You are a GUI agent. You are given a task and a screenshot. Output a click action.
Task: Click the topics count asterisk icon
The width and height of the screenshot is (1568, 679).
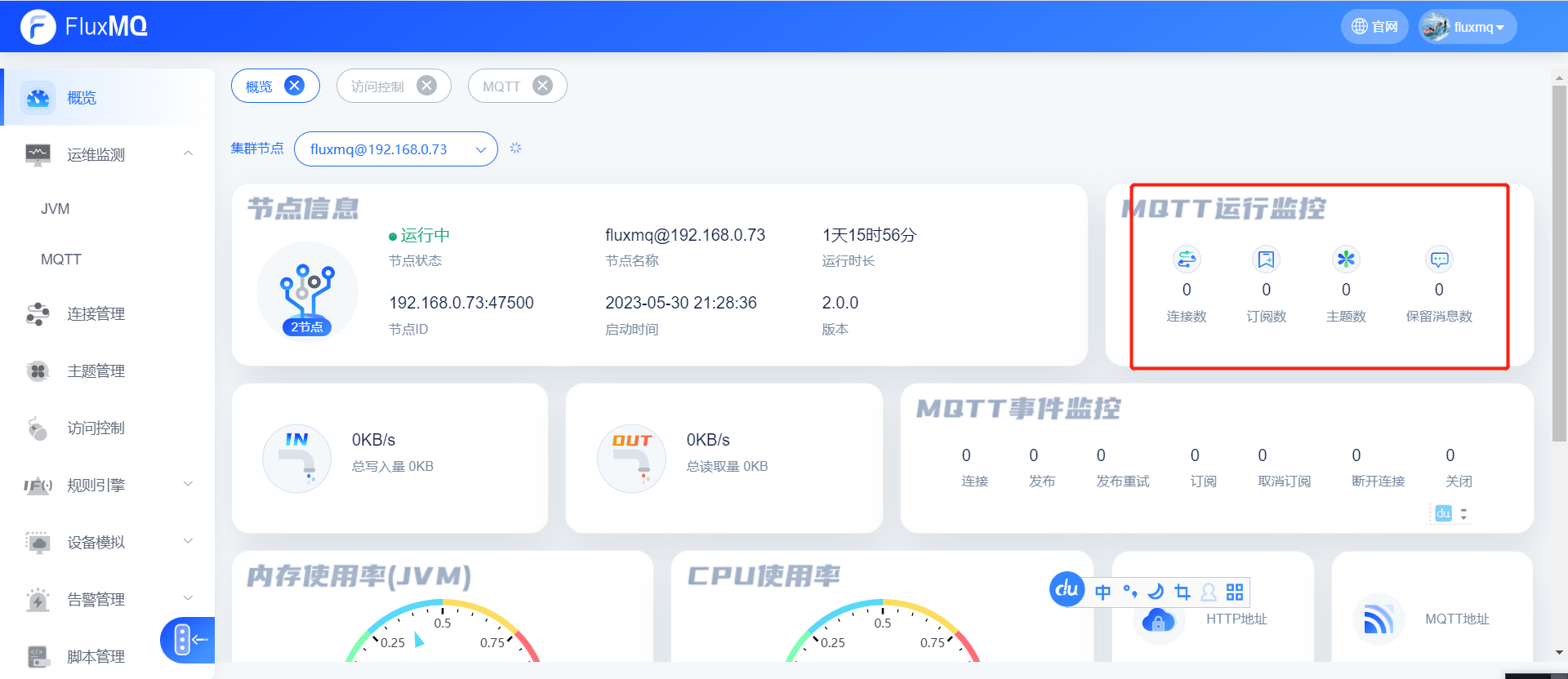tap(1346, 260)
